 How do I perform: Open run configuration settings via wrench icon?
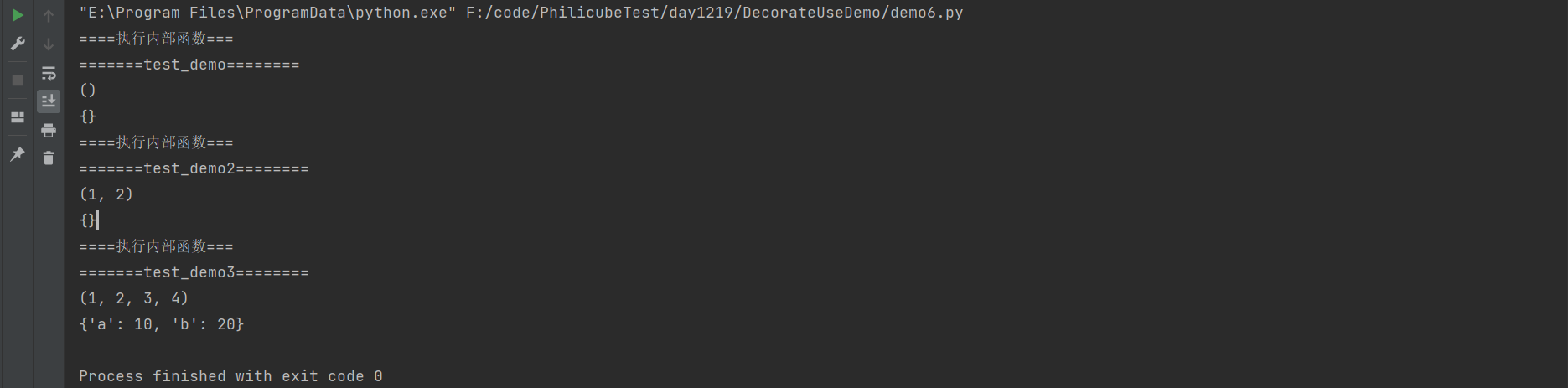tap(18, 44)
